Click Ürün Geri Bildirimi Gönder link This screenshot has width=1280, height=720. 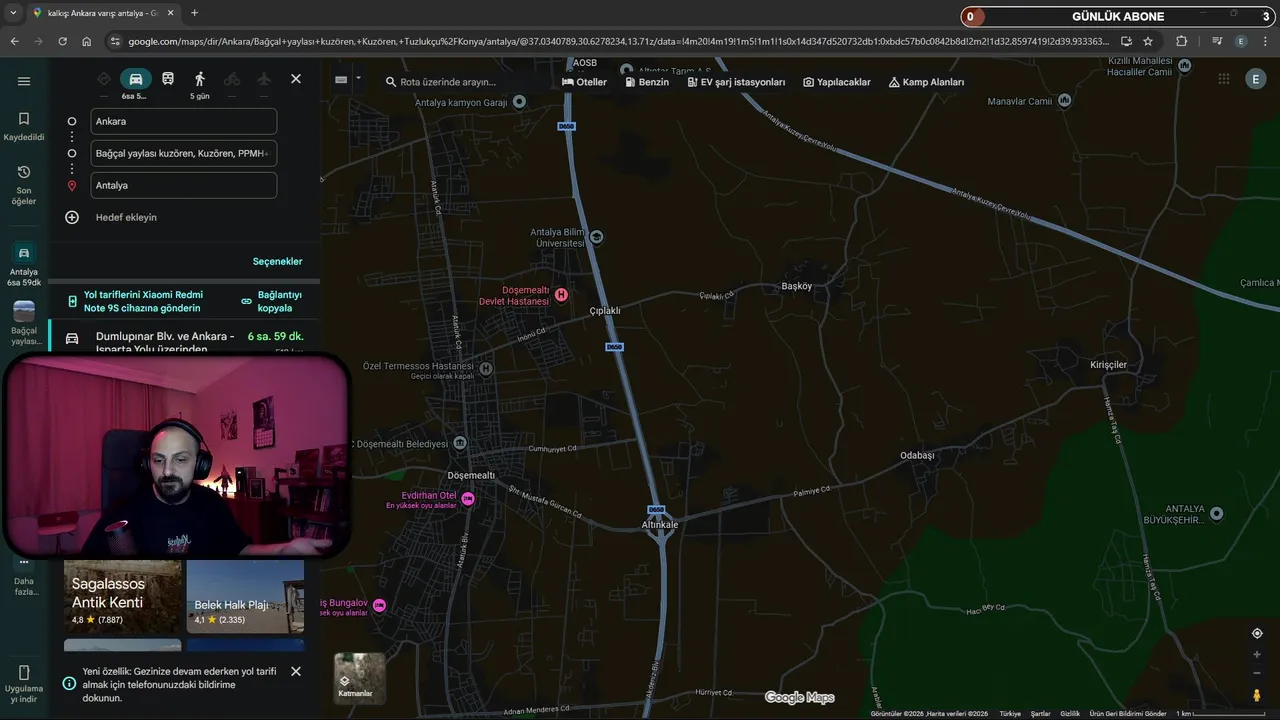tap(1128, 714)
